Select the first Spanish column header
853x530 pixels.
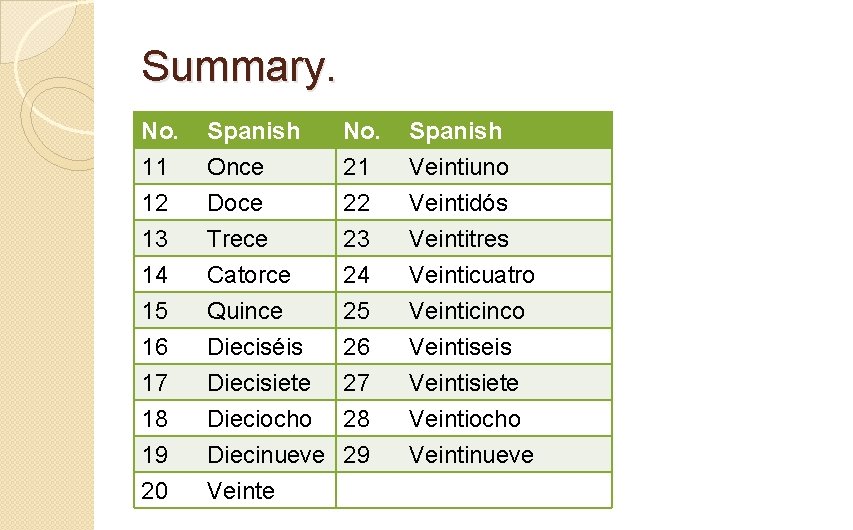253,131
